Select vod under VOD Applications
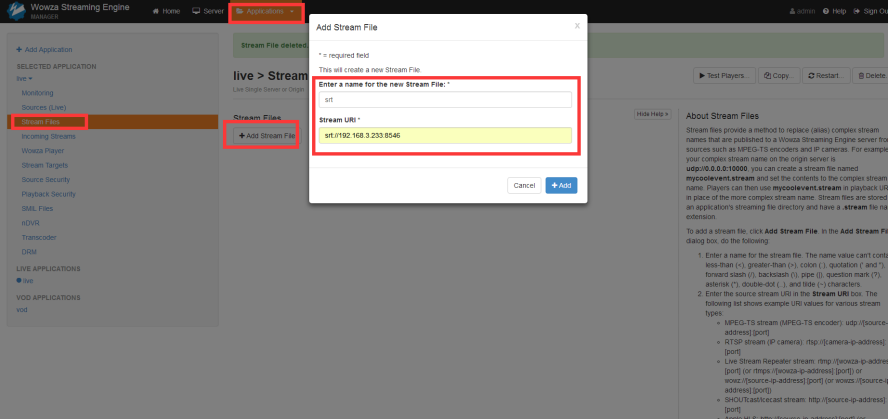Screen dimensions: 888x419 22,310
